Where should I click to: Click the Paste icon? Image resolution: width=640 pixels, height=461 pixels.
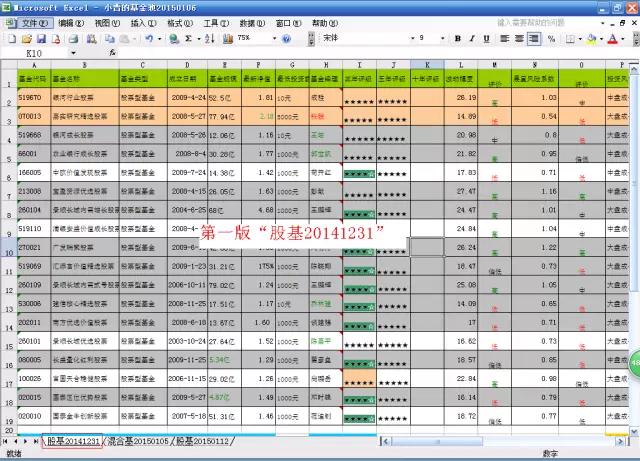click(124, 39)
